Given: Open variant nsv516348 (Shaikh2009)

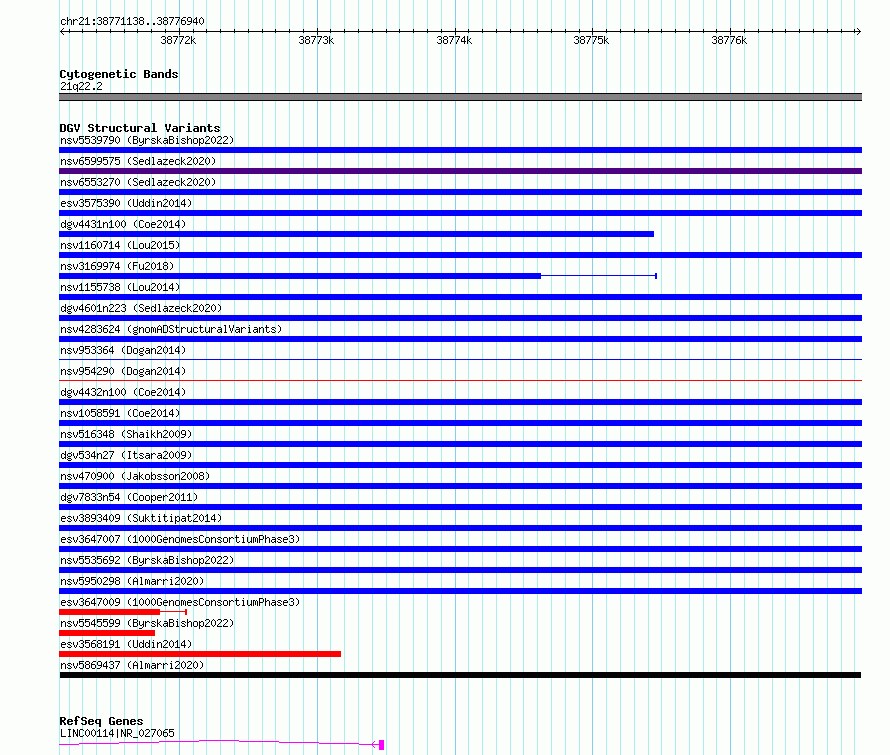Looking at the screenshot, I should pyautogui.click(x=126, y=434).
